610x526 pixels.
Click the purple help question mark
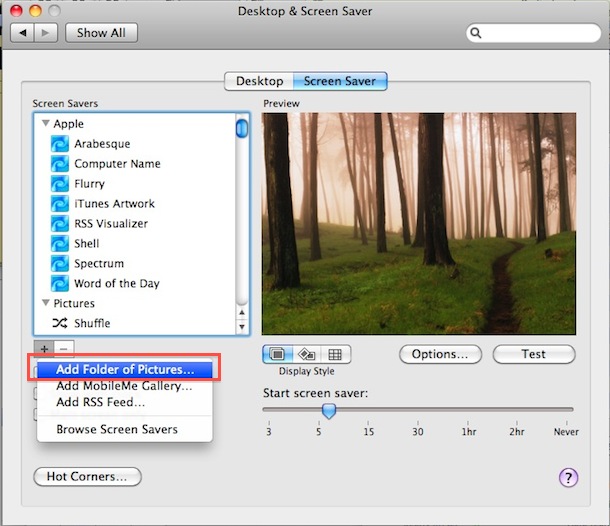point(568,477)
